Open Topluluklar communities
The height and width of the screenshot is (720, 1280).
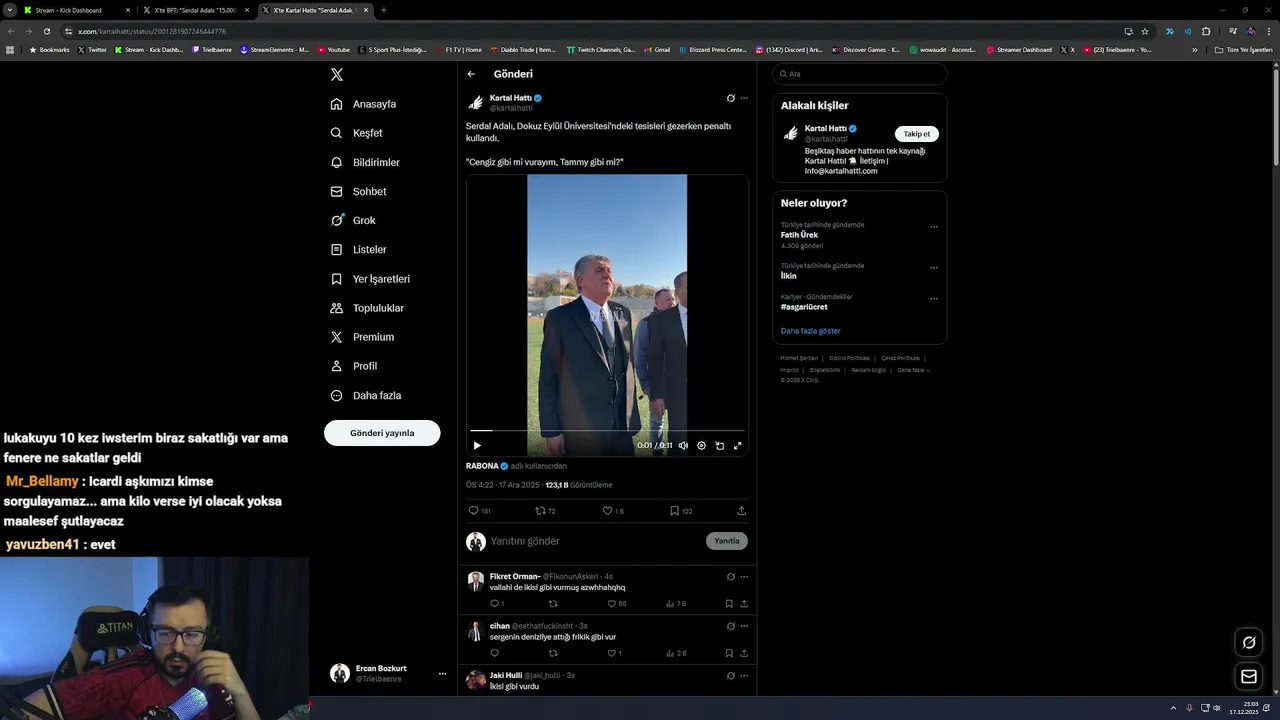[x=367, y=308]
